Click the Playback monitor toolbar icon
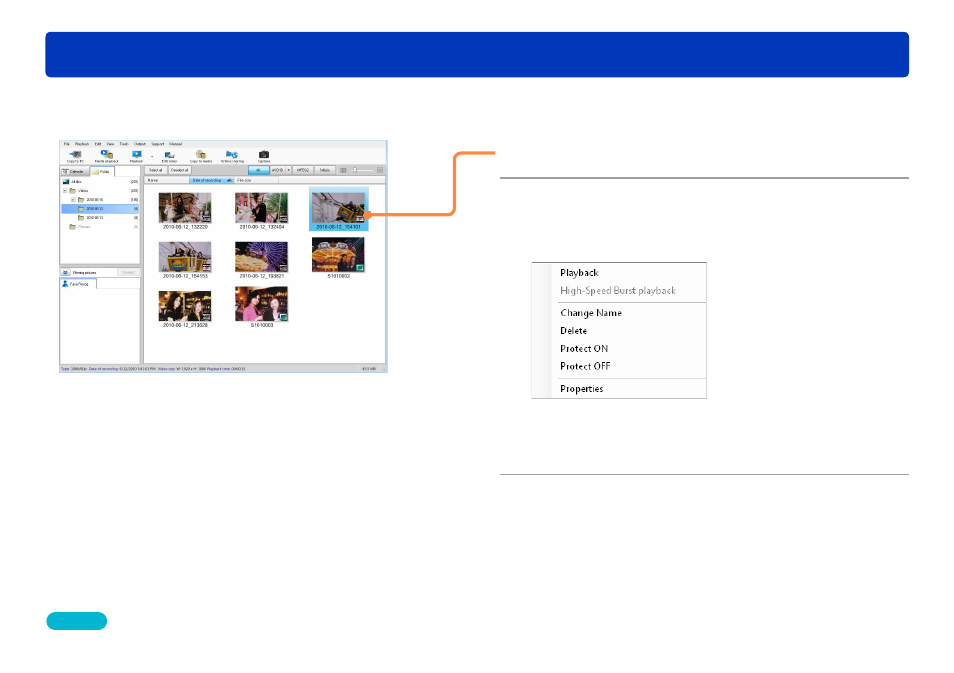The image size is (954, 673). (x=136, y=154)
